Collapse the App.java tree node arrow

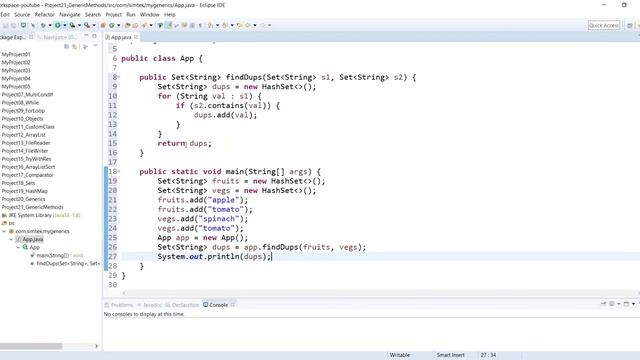pos(11,240)
